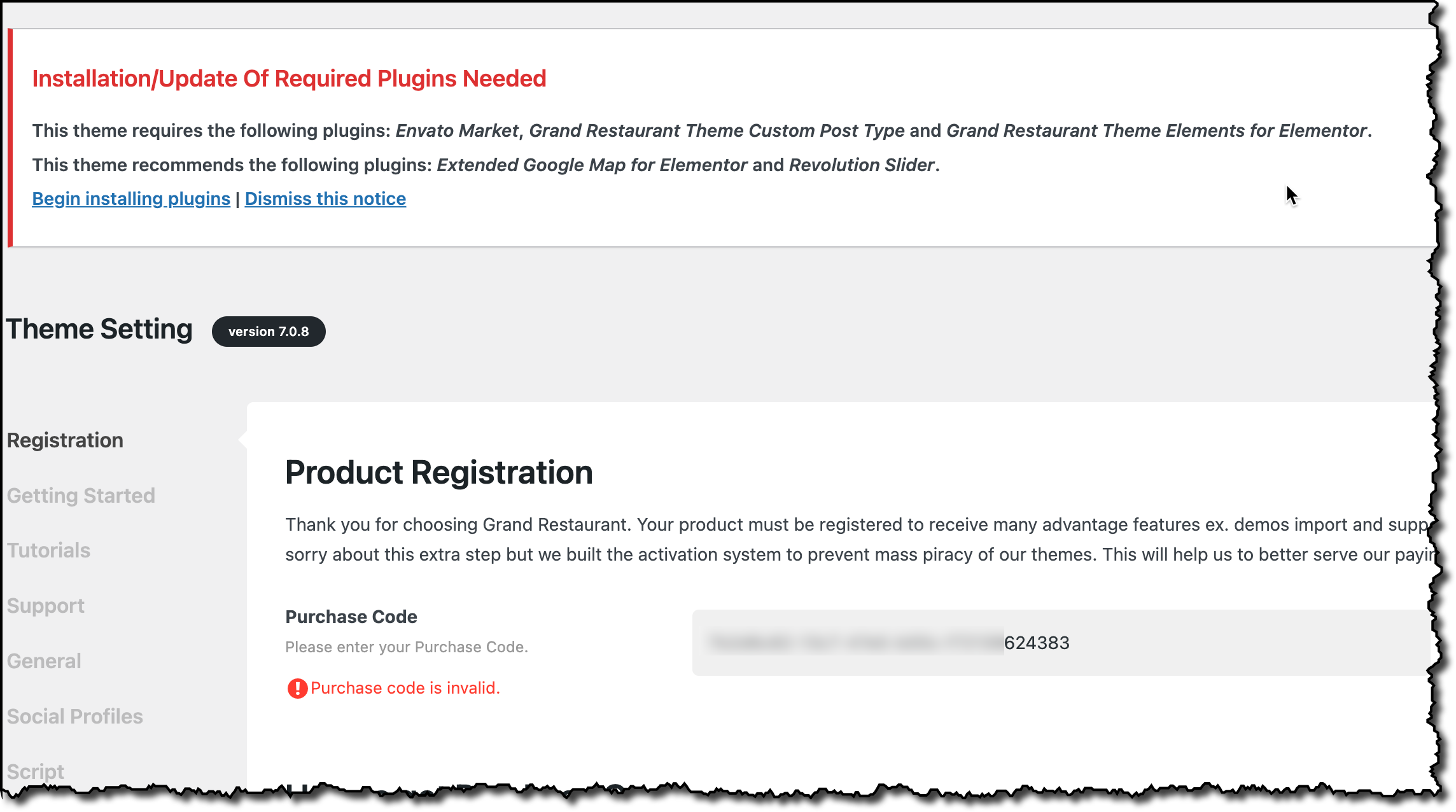Switch to the Script tab
The image size is (1456, 812).
pyautogui.click(x=36, y=771)
